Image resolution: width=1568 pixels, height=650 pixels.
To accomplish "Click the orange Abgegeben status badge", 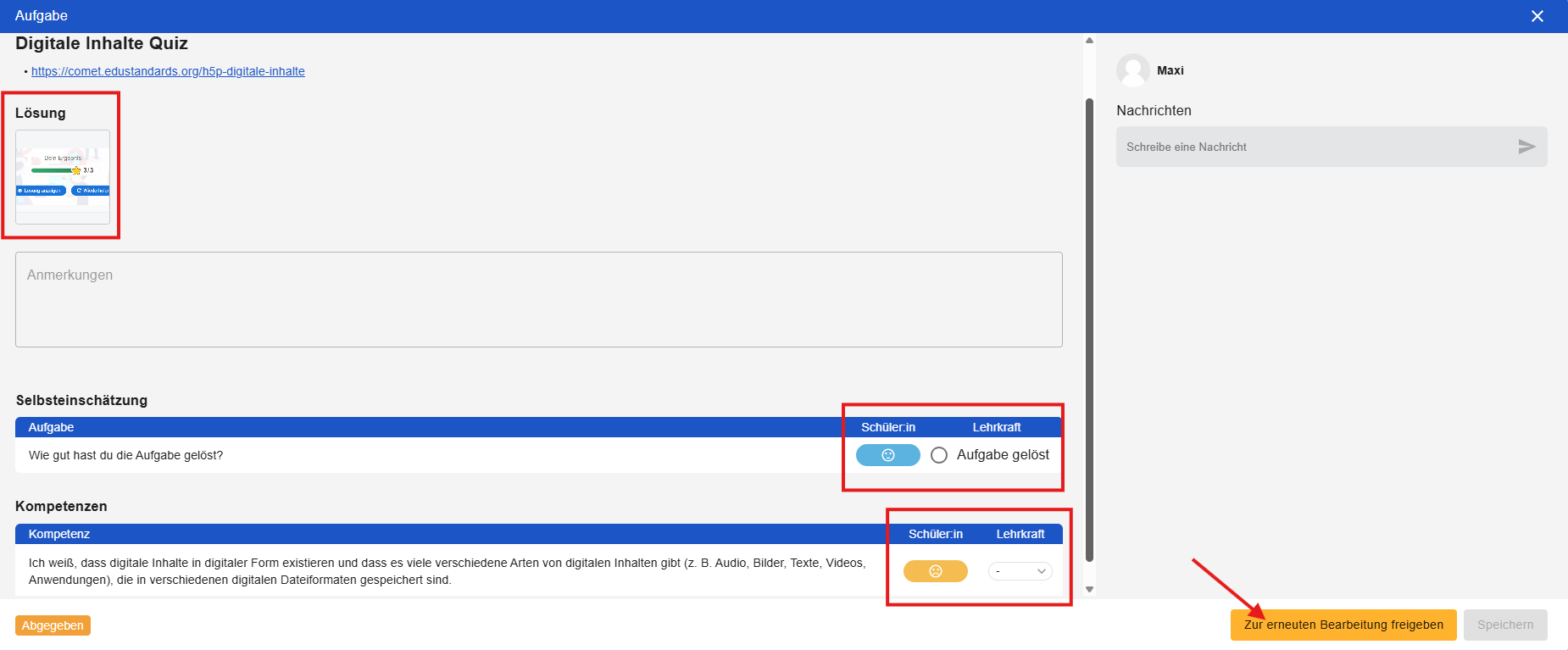I will (x=53, y=625).
